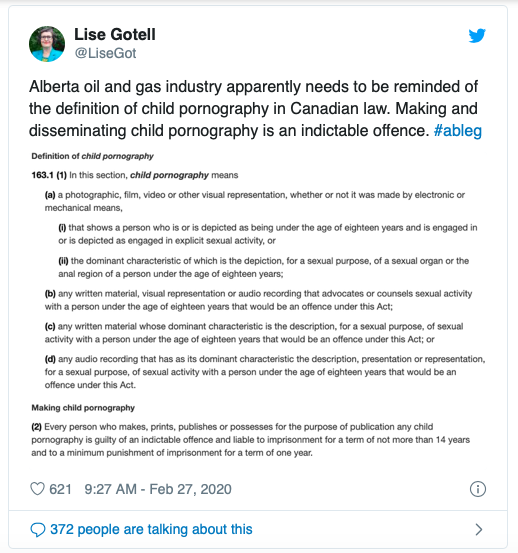Open the 9:27 AM - Feb 27, 2020 timestamp
The image size is (518, 553).
[x=158, y=489]
